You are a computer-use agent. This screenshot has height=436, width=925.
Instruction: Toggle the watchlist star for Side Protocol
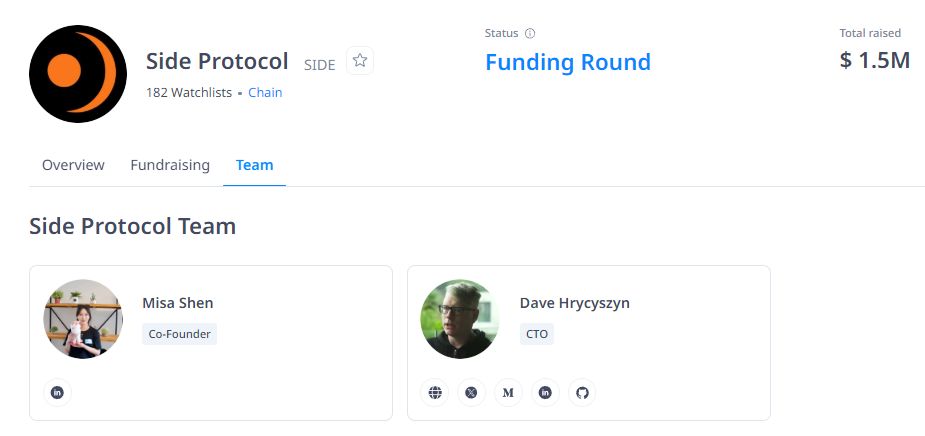click(x=360, y=61)
